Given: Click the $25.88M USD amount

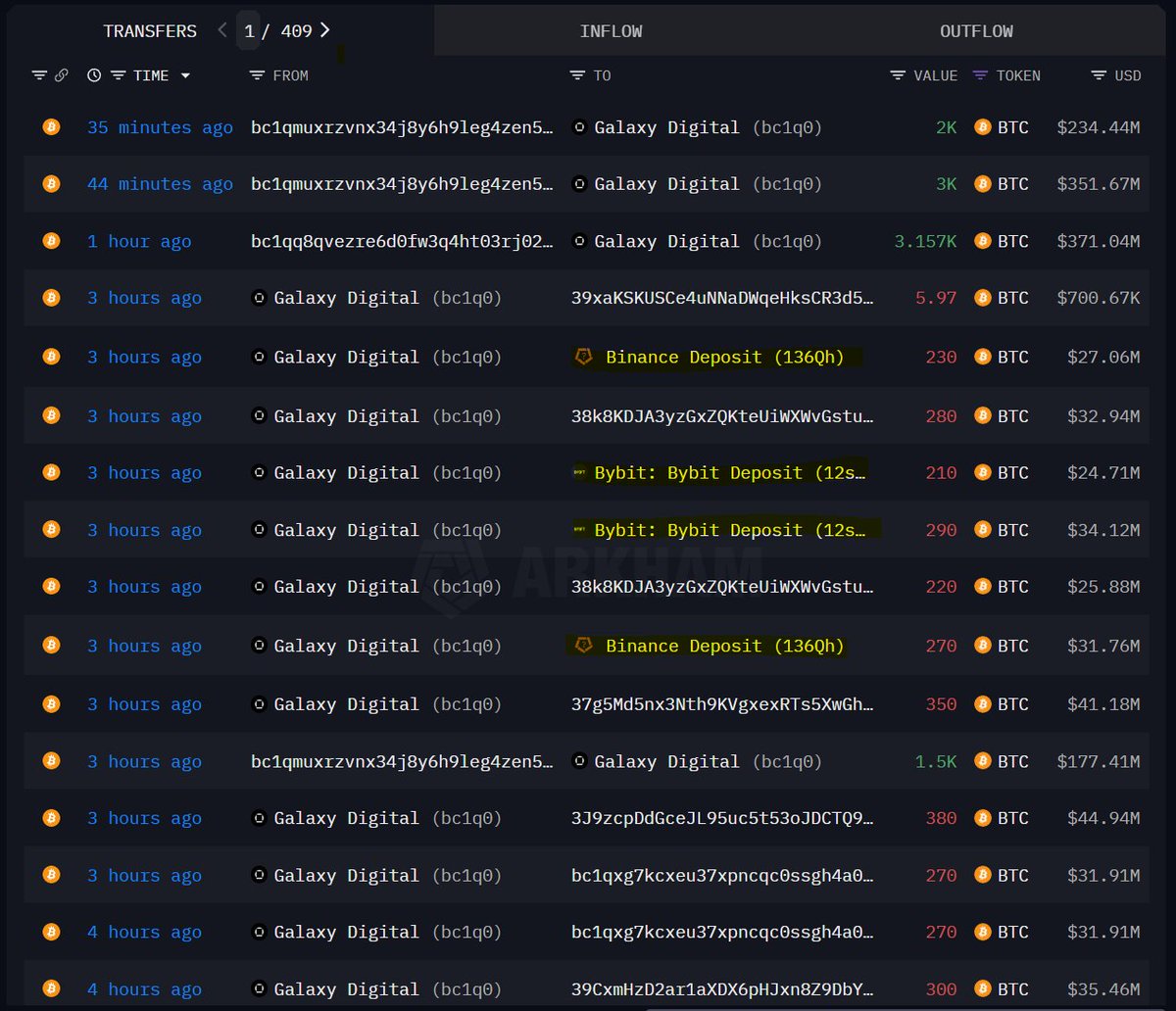Looking at the screenshot, I should click(1103, 587).
